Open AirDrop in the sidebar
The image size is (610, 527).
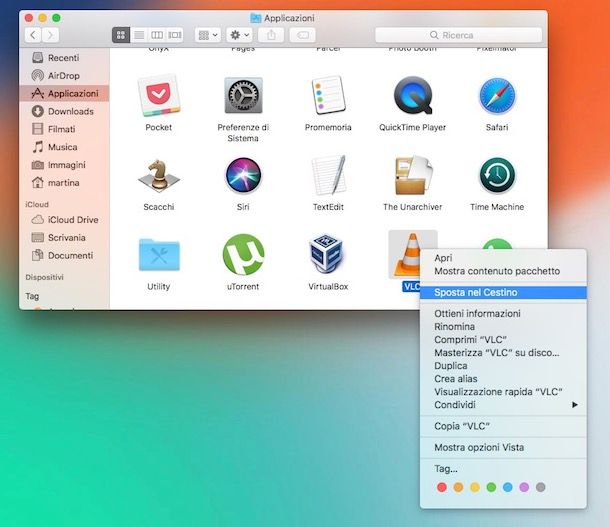tap(64, 75)
